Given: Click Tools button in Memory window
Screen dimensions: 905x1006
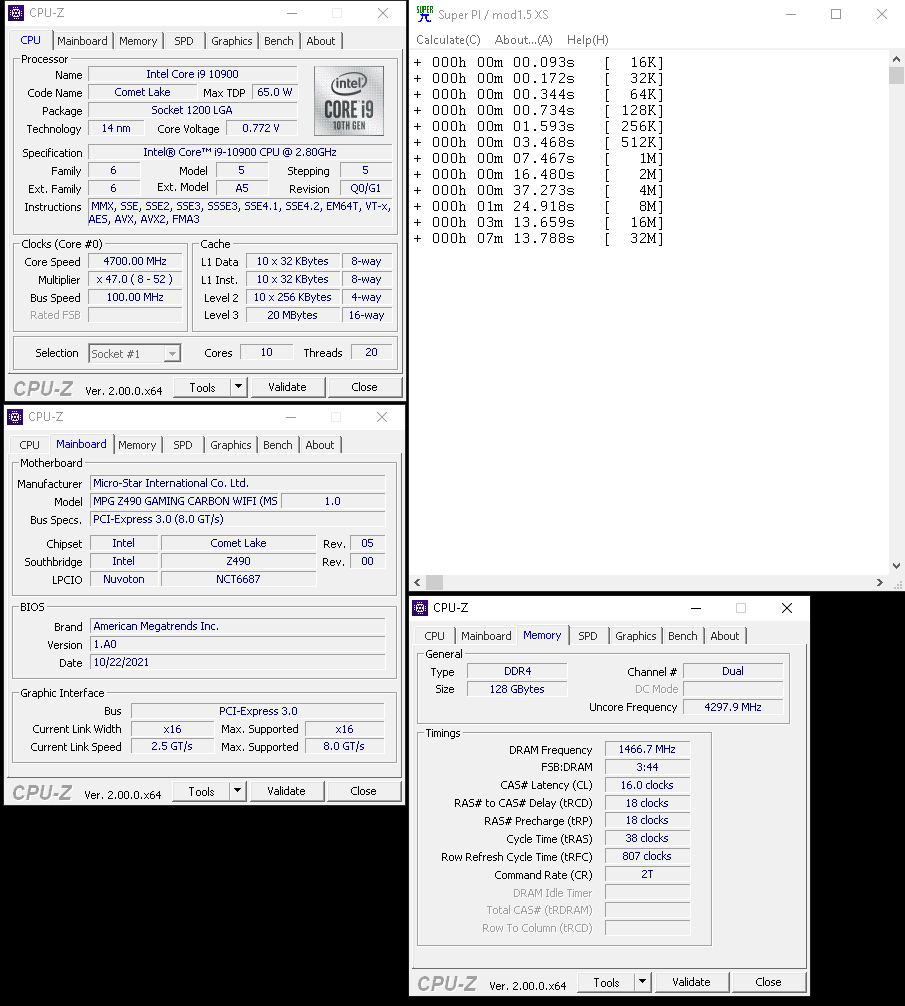Looking at the screenshot, I should pyautogui.click(x=606, y=982).
